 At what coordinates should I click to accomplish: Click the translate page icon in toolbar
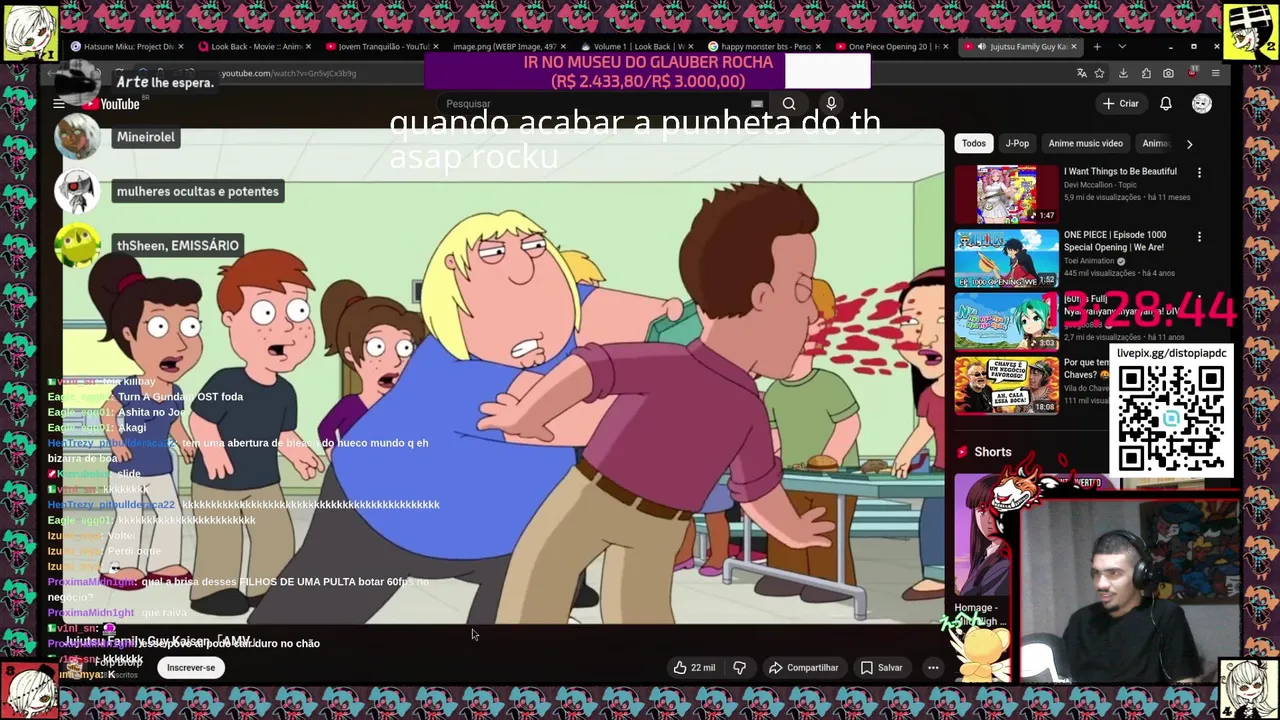[x=1081, y=73]
